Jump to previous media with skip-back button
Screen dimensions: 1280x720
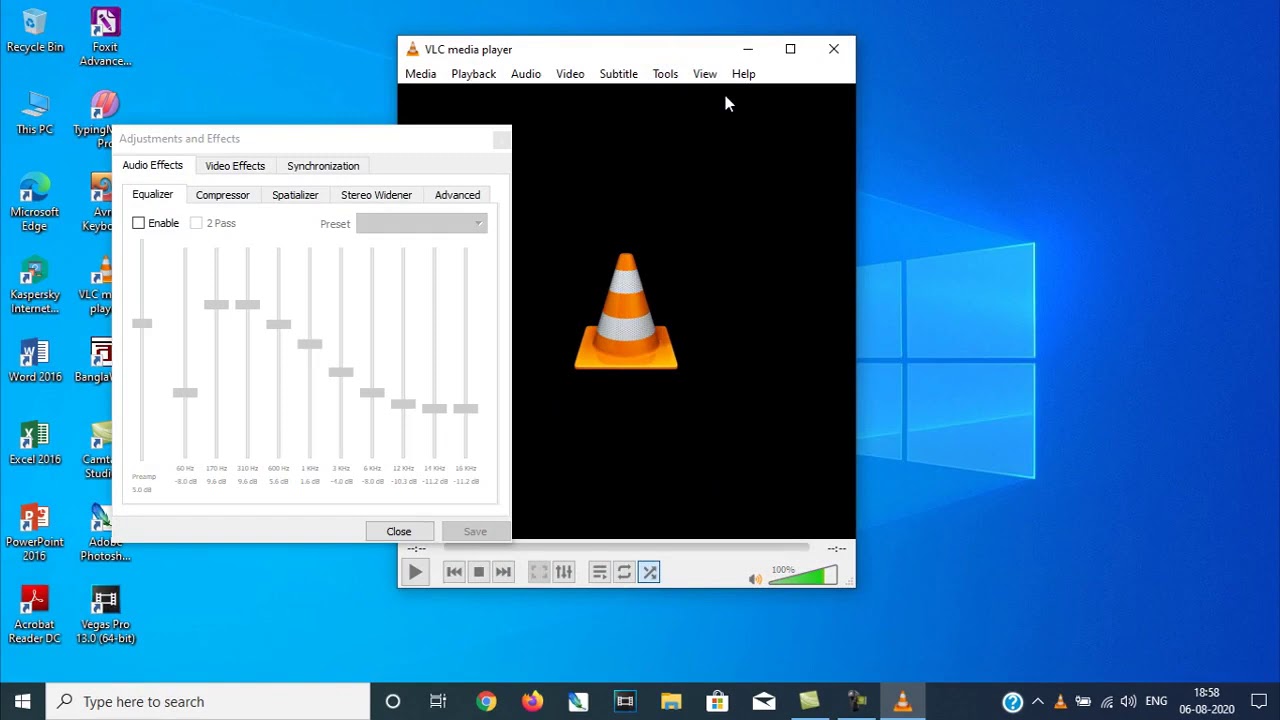point(454,572)
